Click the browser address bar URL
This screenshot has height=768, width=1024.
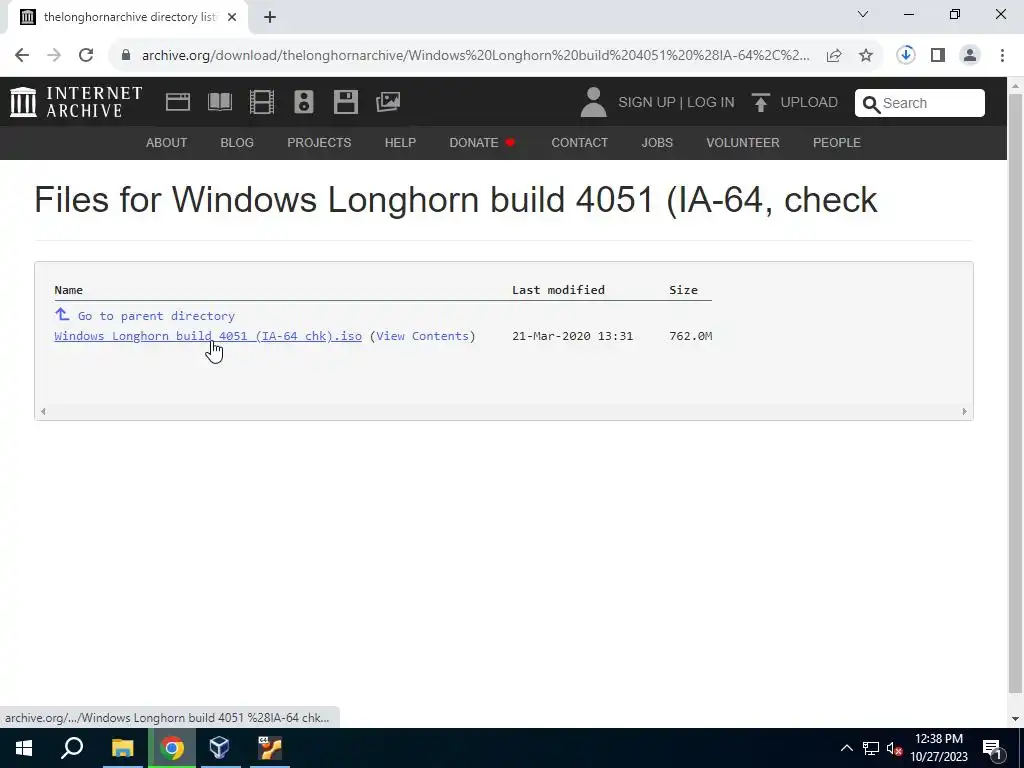475,56
